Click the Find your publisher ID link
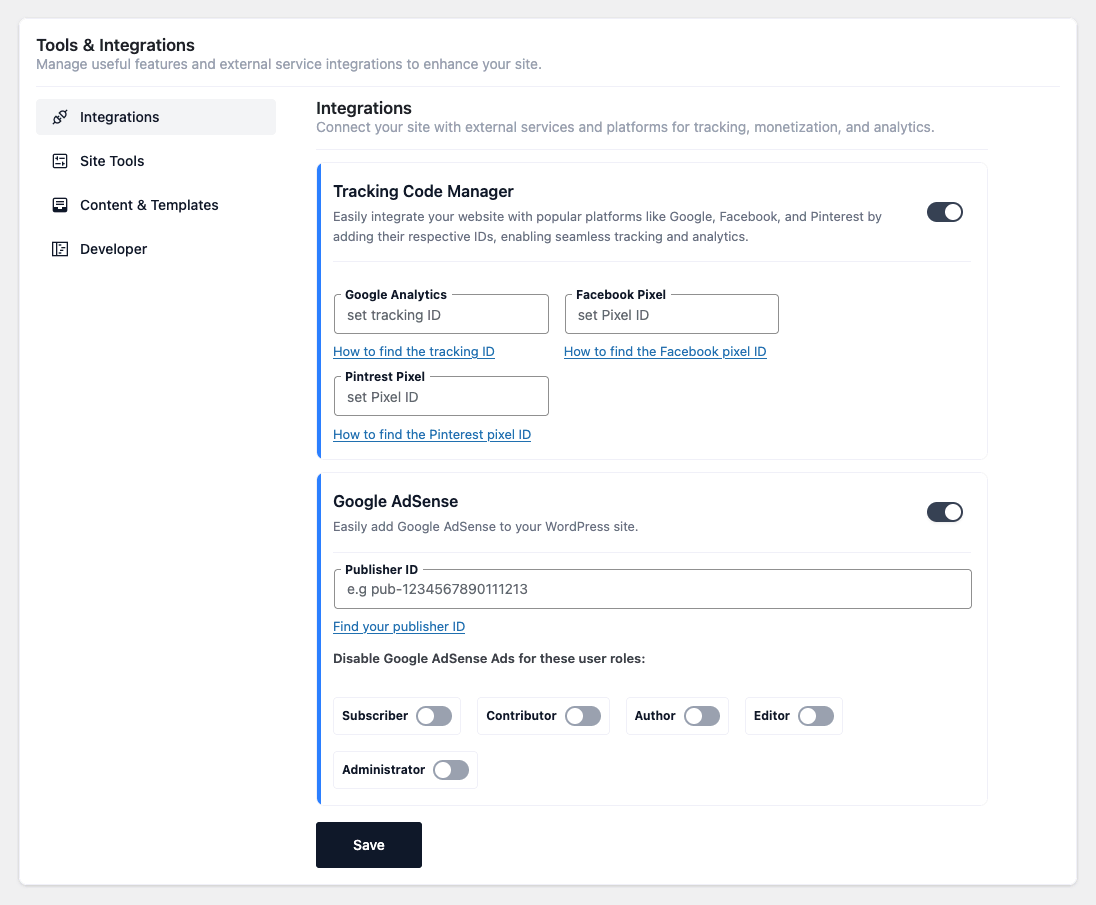The width and height of the screenshot is (1096, 905). point(398,627)
